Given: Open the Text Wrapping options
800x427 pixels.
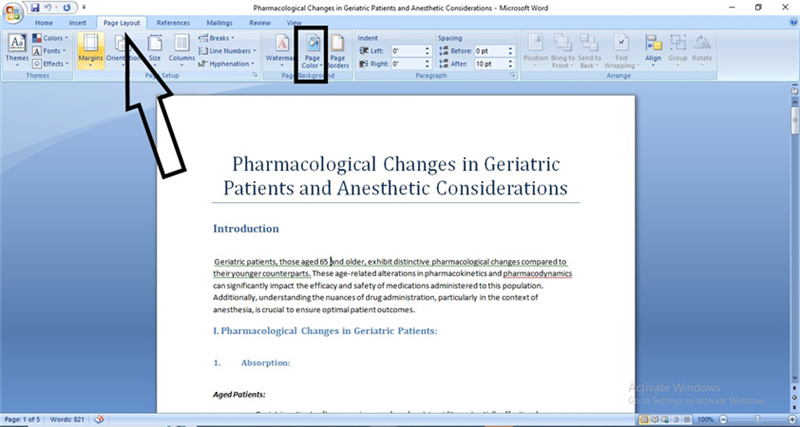Looking at the screenshot, I should (x=621, y=51).
